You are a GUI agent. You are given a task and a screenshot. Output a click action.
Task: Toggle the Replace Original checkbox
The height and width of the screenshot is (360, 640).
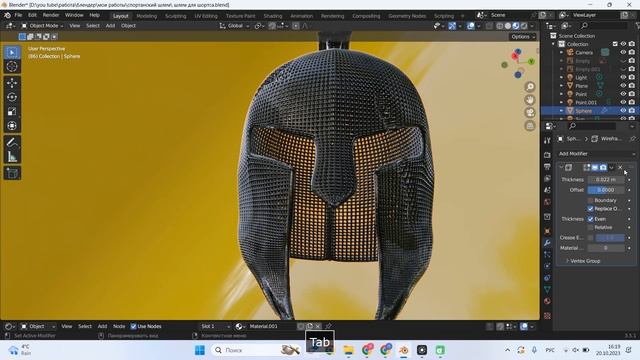click(590, 209)
